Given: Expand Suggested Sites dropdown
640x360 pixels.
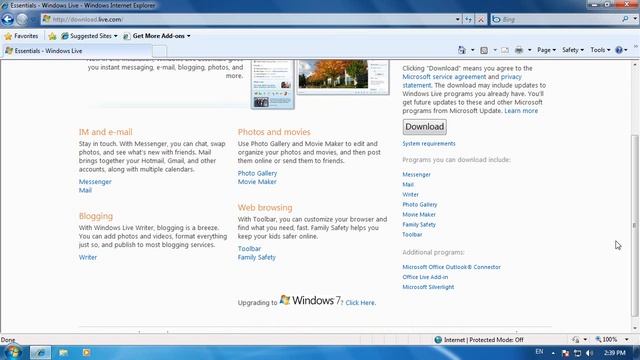Looking at the screenshot, I should 116,36.
